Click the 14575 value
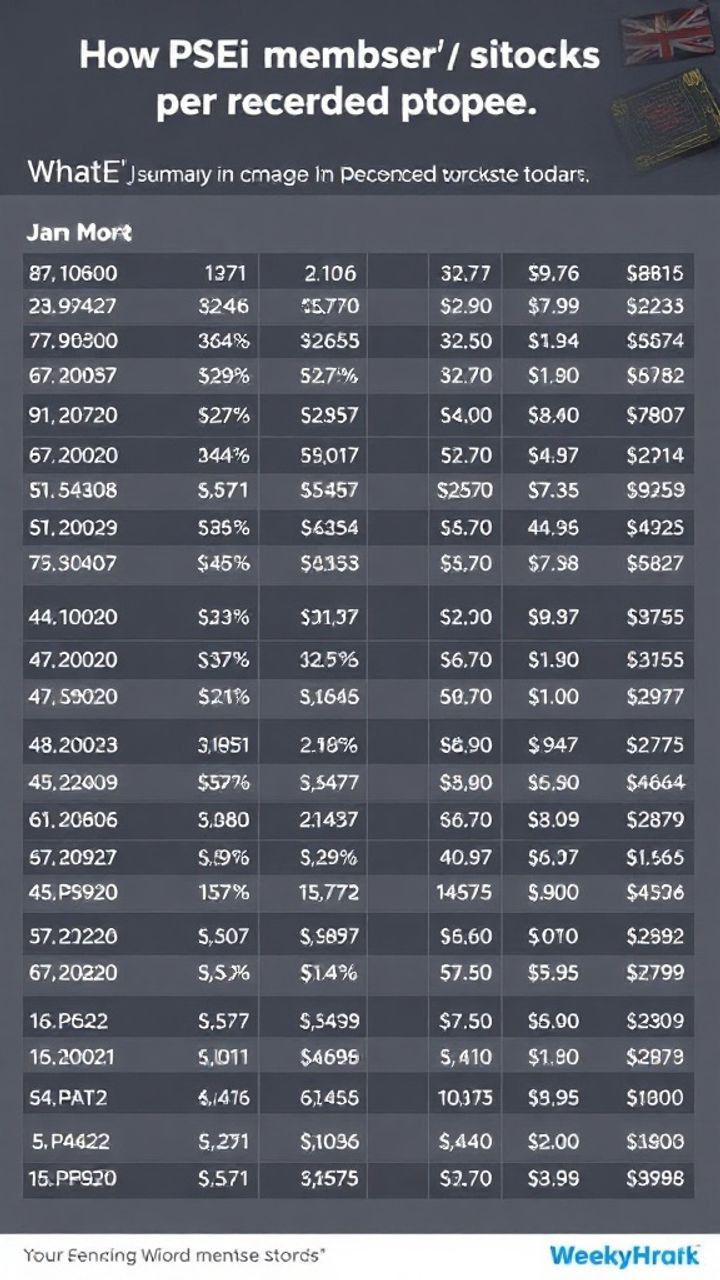 pyautogui.click(x=465, y=893)
